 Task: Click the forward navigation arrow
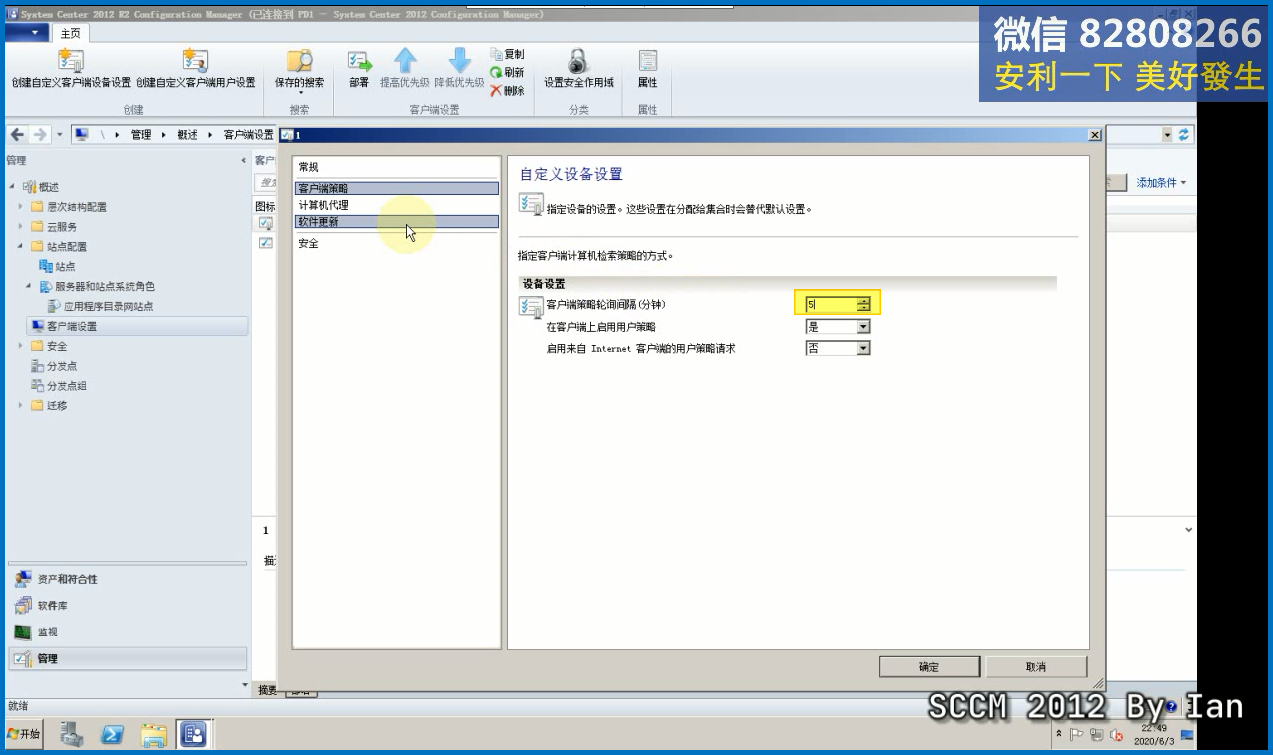click(x=40, y=135)
